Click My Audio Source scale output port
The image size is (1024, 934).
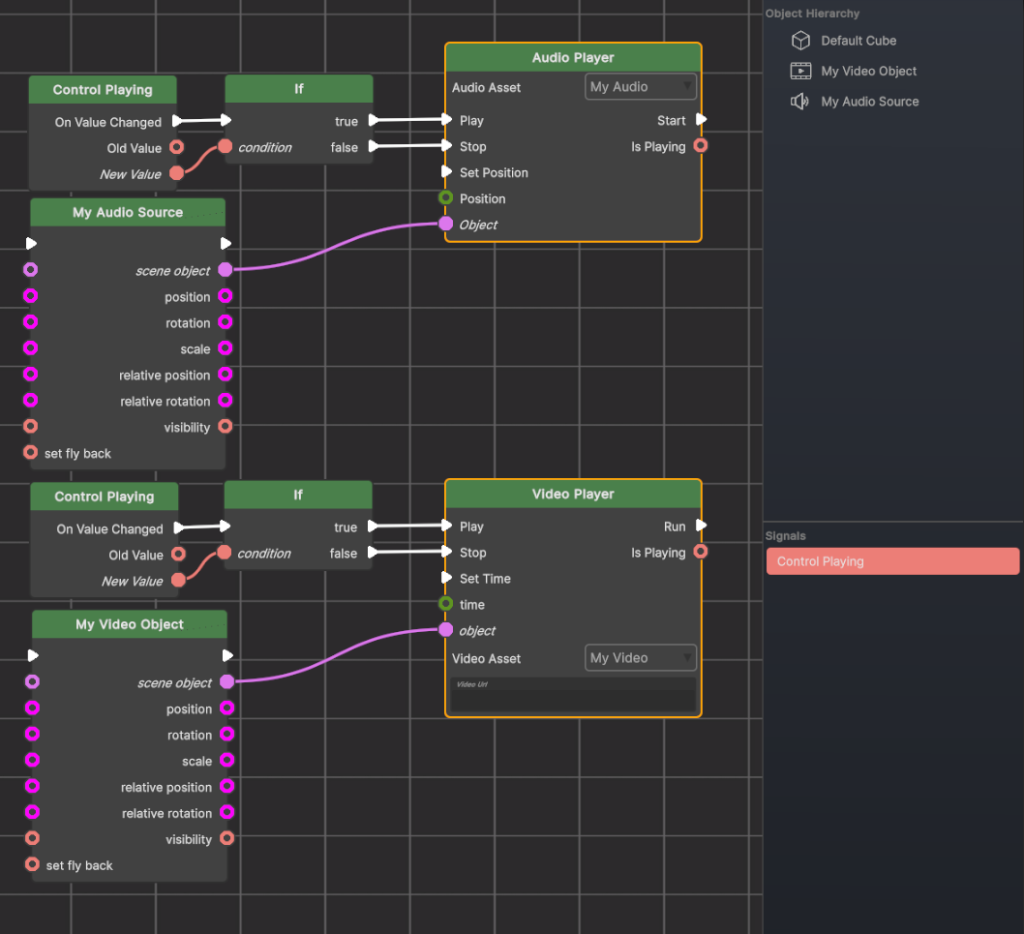(225, 348)
